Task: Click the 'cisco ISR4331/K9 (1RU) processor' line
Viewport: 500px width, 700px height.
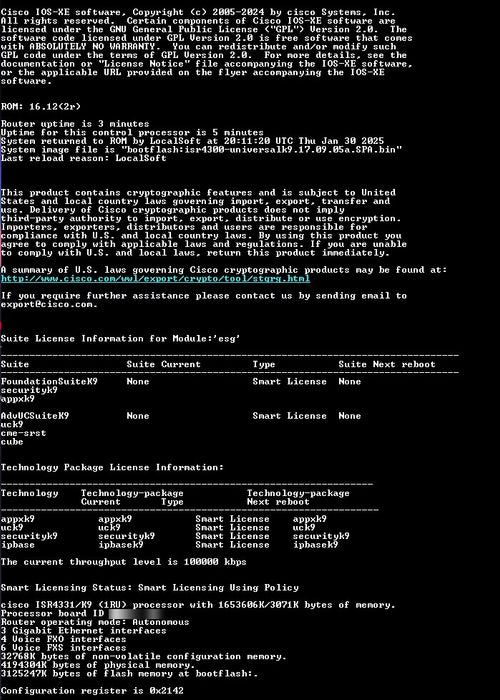Action: click(198, 605)
